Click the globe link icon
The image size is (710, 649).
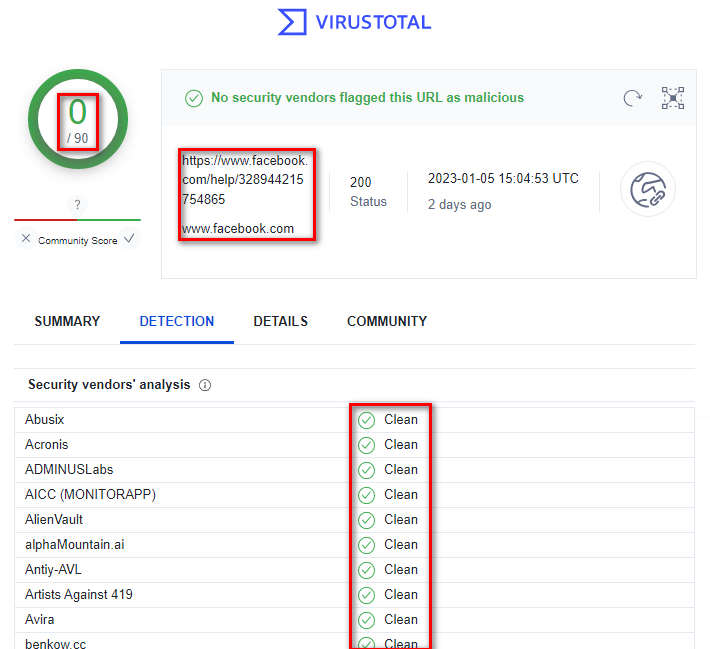coord(648,189)
